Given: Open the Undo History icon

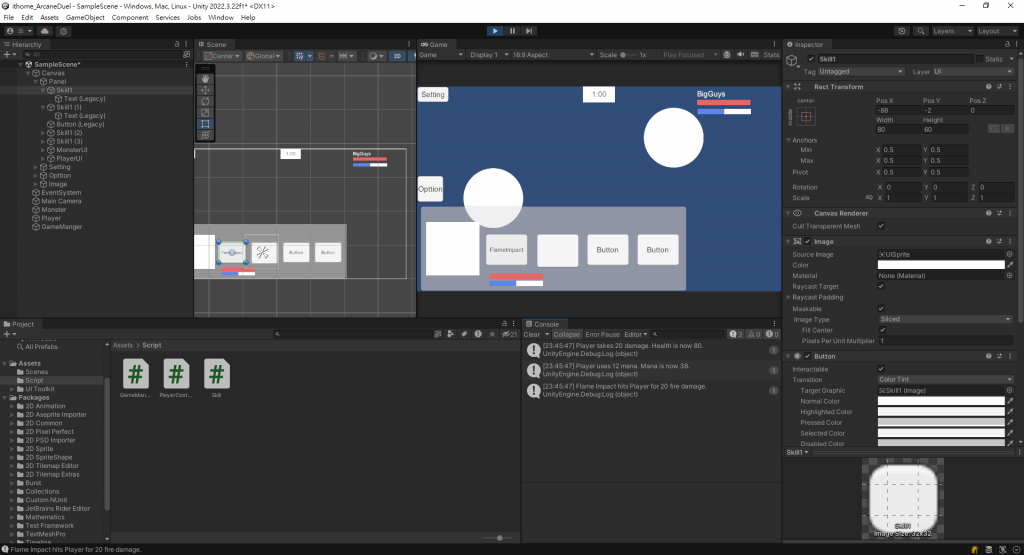Looking at the screenshot, I should (902, 31).
